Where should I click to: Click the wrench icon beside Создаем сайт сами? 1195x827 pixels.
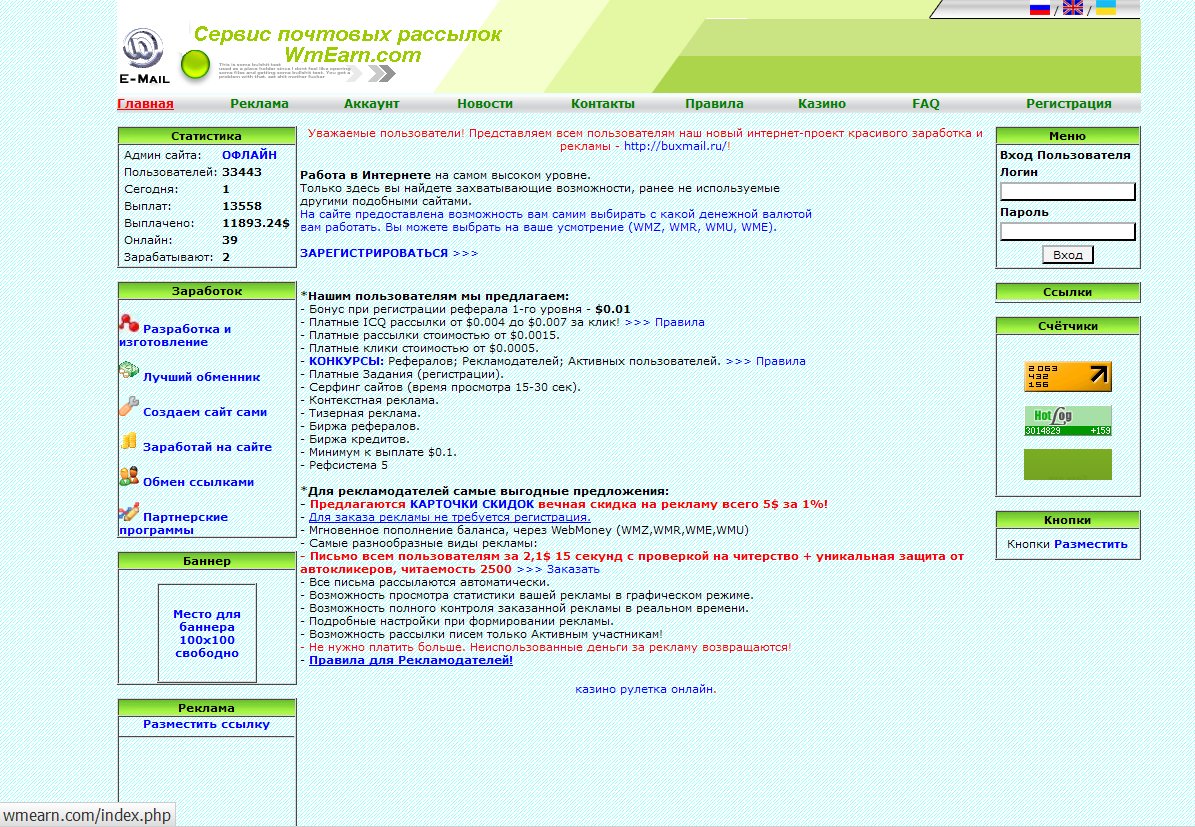click(x=129, y=406)
